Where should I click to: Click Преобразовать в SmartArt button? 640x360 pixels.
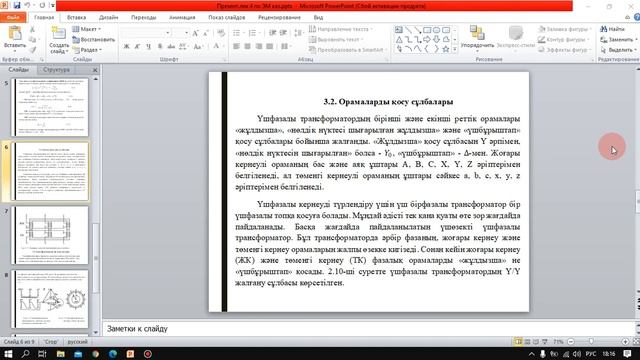point(347,50)
